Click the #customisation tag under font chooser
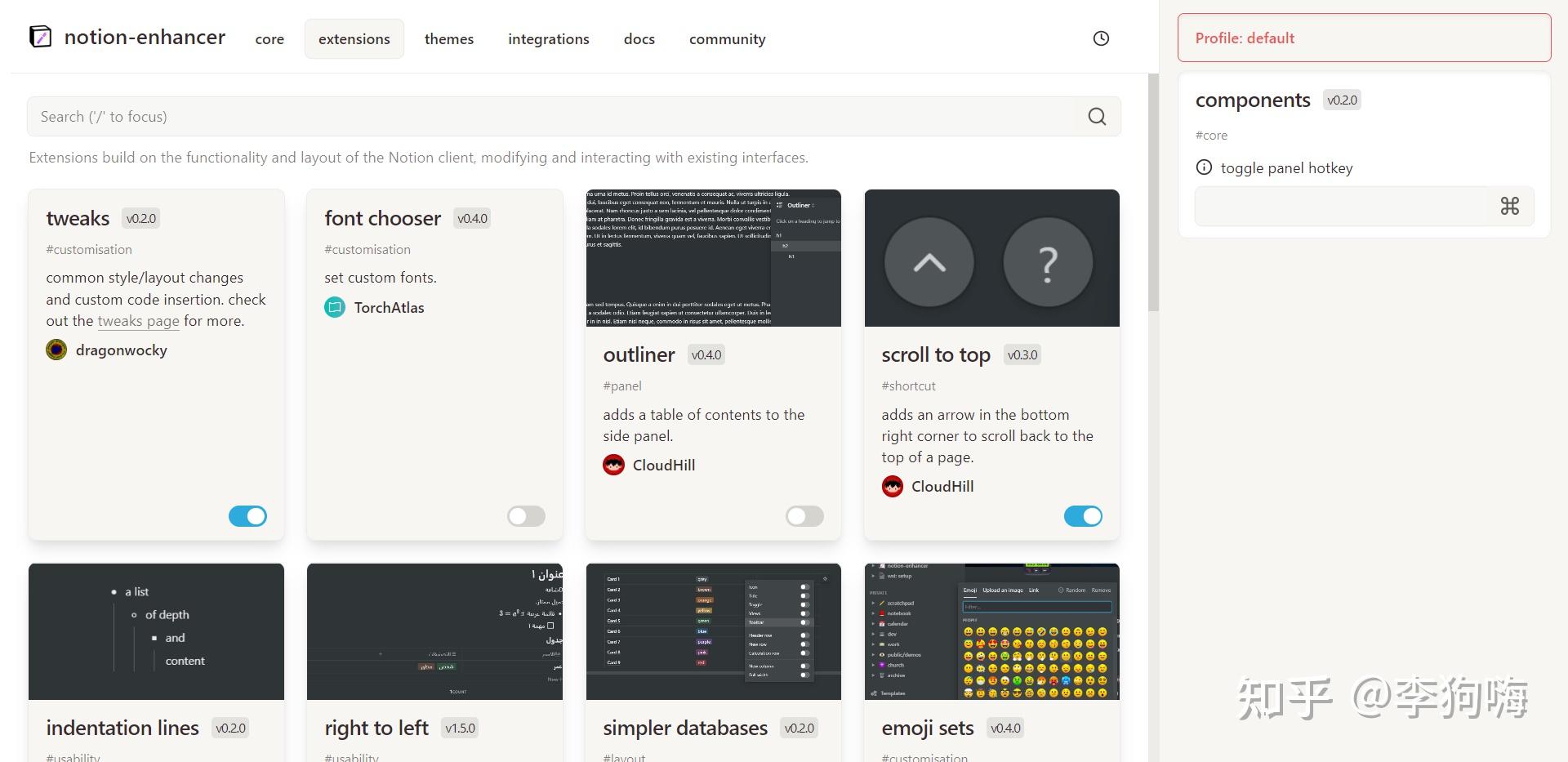This screenshot has width=1568, height=762. click(x=367, y=249)
